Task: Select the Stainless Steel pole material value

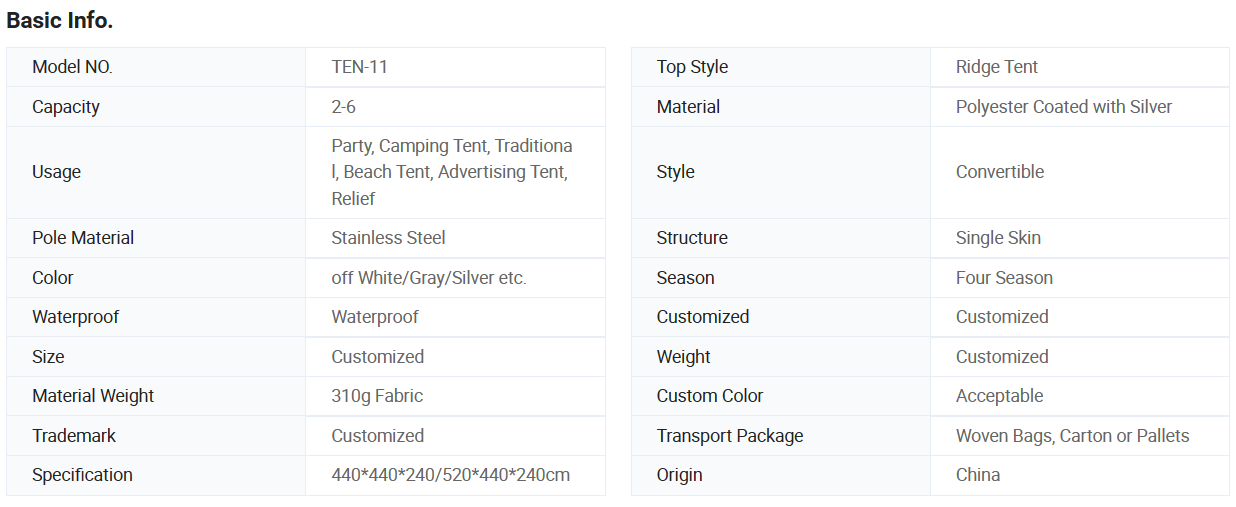Action: [x=388, y=238]
